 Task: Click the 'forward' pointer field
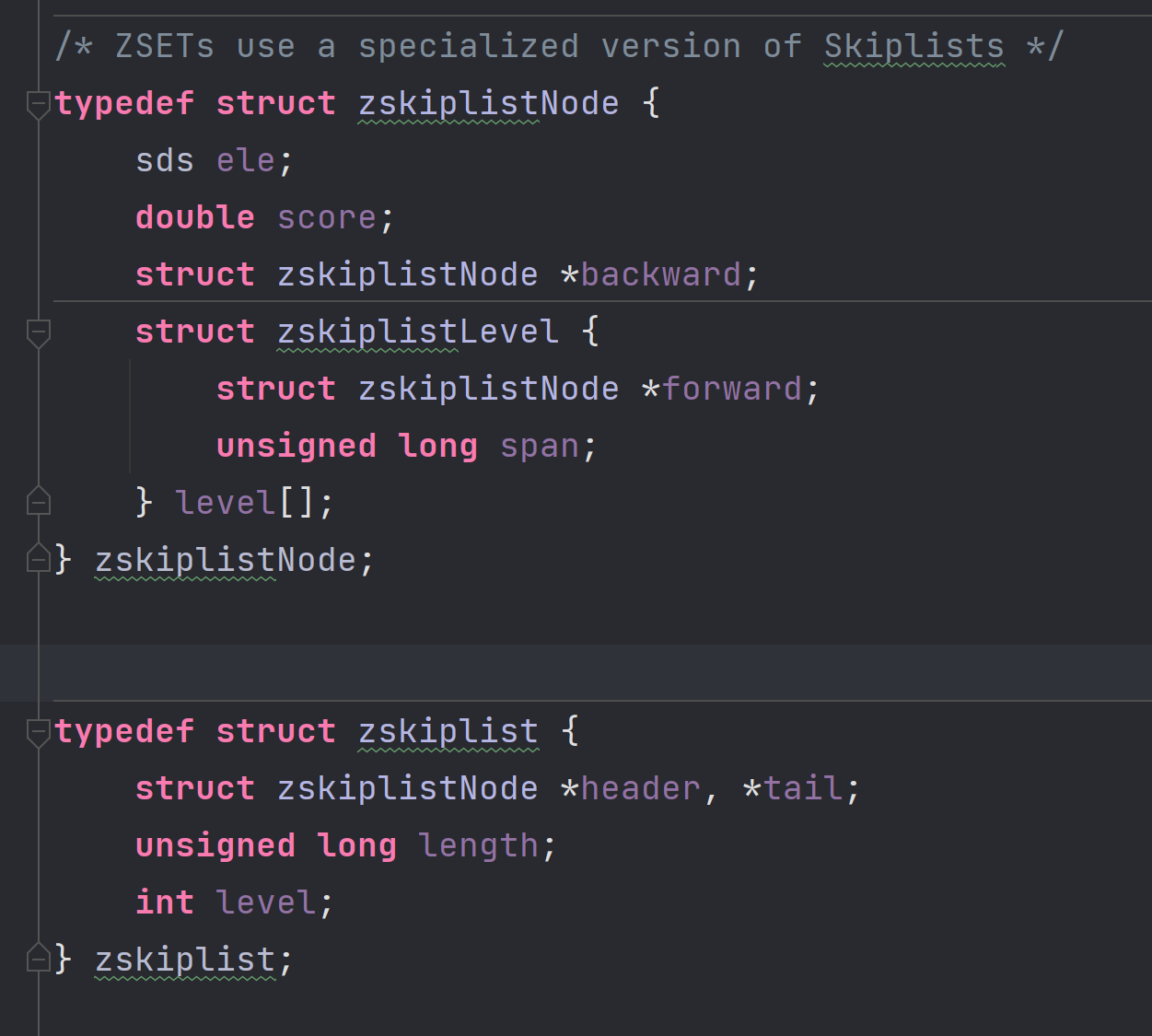coord(732,389)
